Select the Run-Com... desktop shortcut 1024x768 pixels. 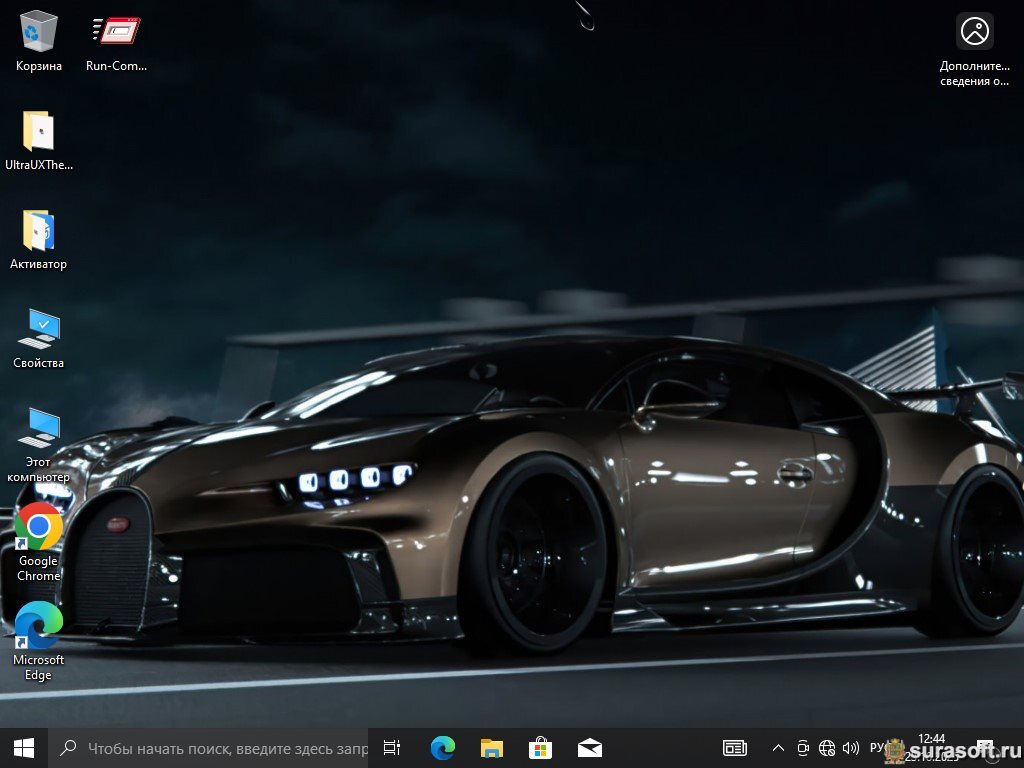coord(116,42)
